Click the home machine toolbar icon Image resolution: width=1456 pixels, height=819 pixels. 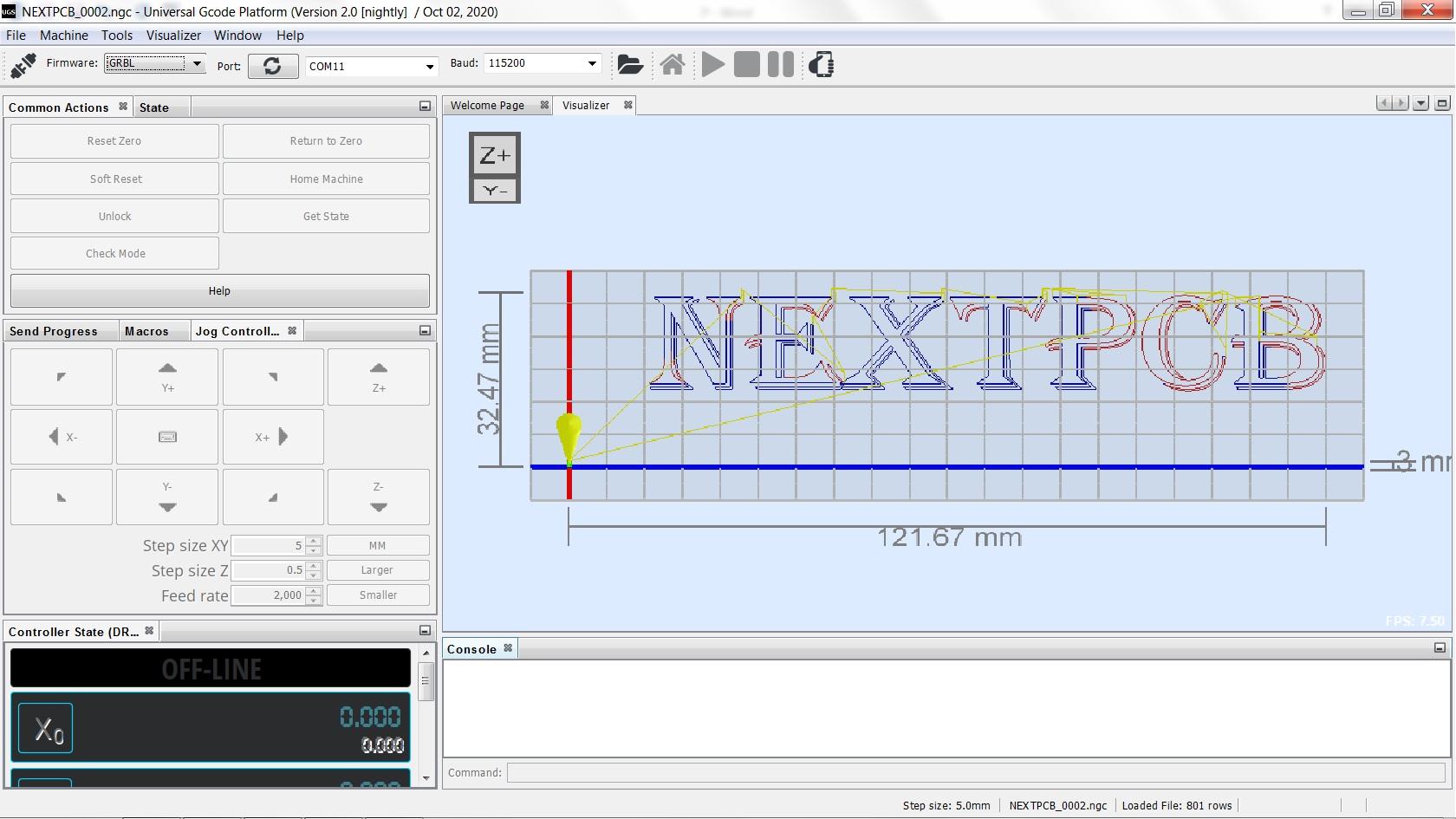[673, 65]
